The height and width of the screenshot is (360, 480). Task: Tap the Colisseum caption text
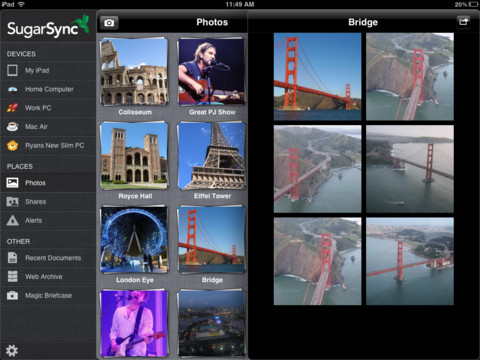(x=135, y=112)
